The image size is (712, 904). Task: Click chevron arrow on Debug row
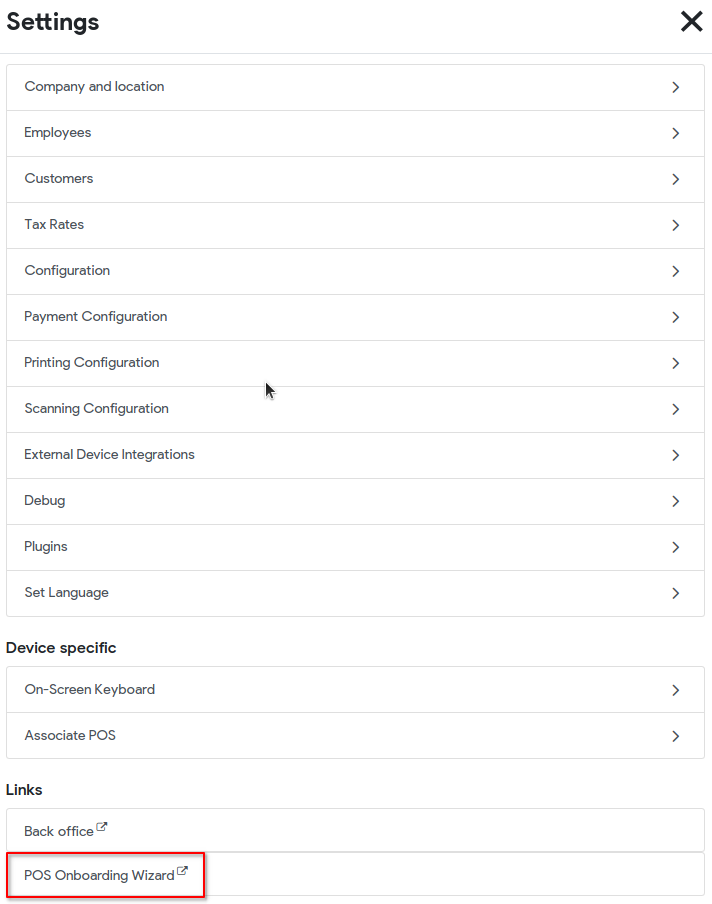[x=676, y=502]
